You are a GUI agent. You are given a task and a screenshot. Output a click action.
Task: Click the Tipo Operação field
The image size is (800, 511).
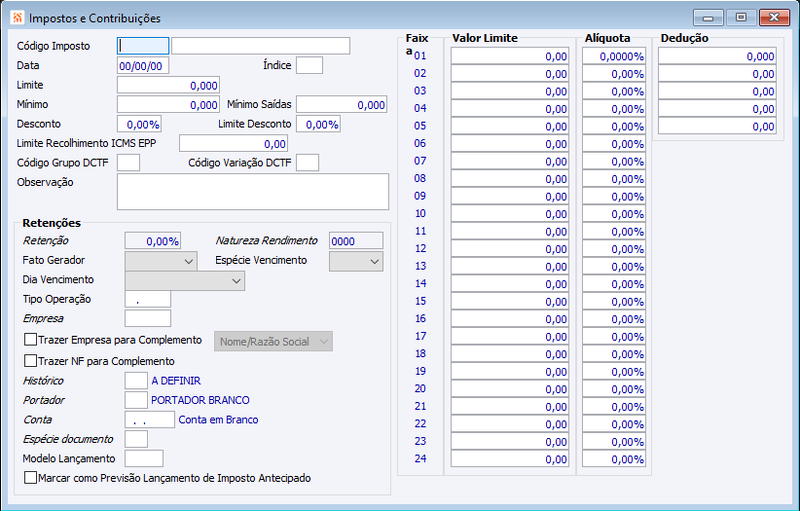tap(148, 299)
